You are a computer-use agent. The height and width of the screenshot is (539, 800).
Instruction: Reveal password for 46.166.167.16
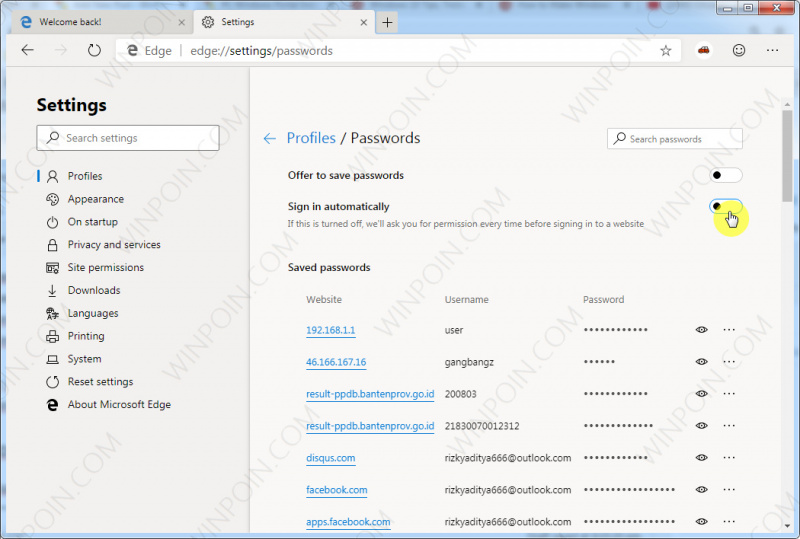click(702, 362)
